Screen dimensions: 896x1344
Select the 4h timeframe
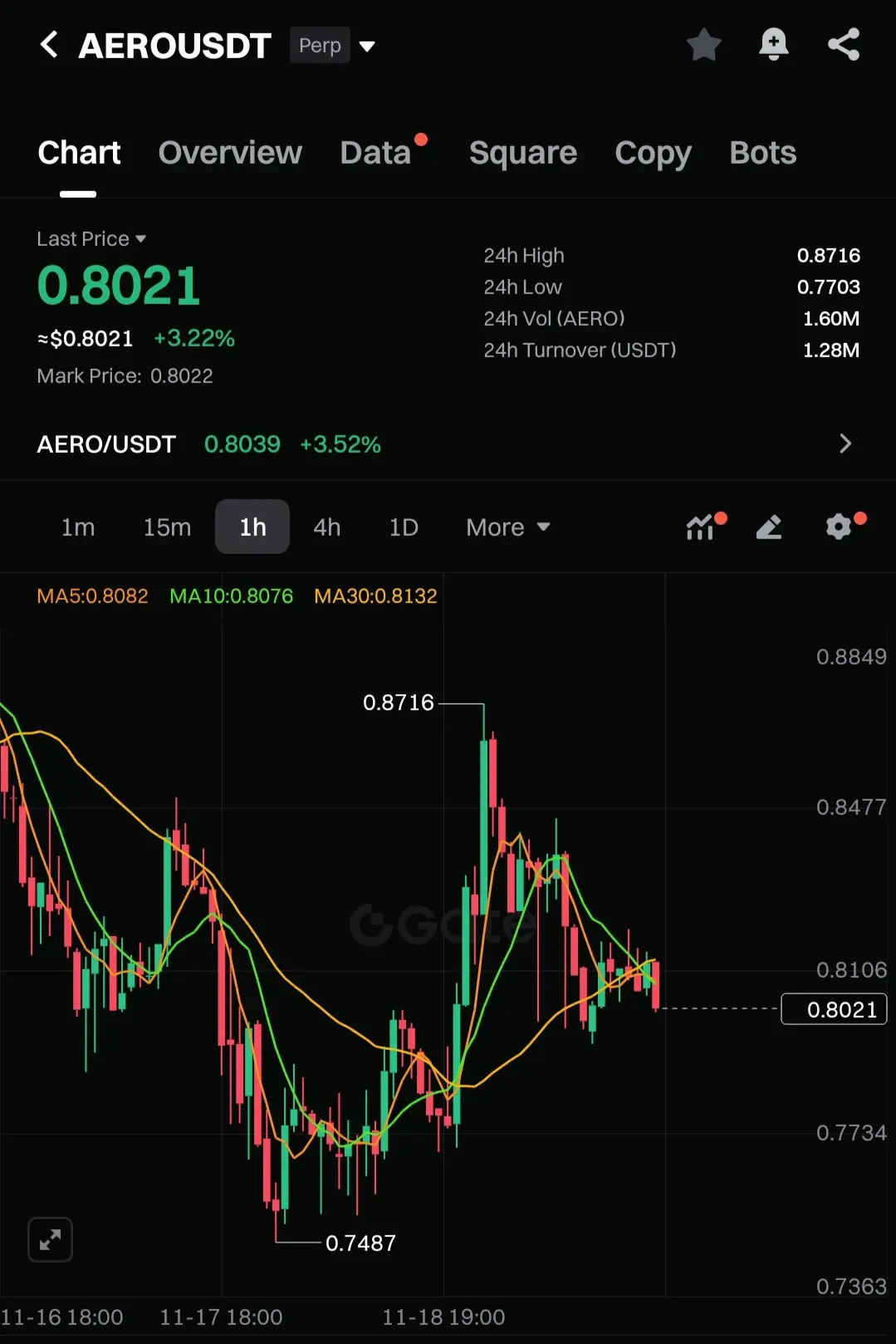click(327, 527)
